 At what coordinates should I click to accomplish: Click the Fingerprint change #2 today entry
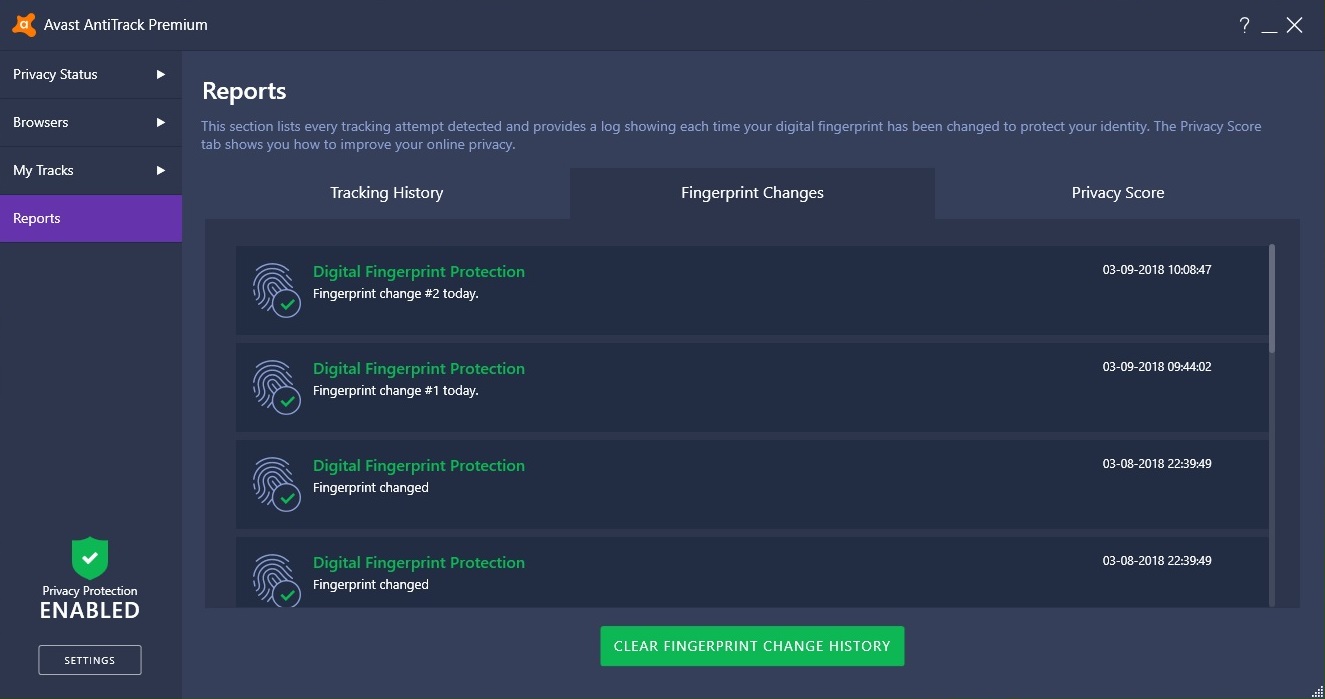tap(395, 294)
